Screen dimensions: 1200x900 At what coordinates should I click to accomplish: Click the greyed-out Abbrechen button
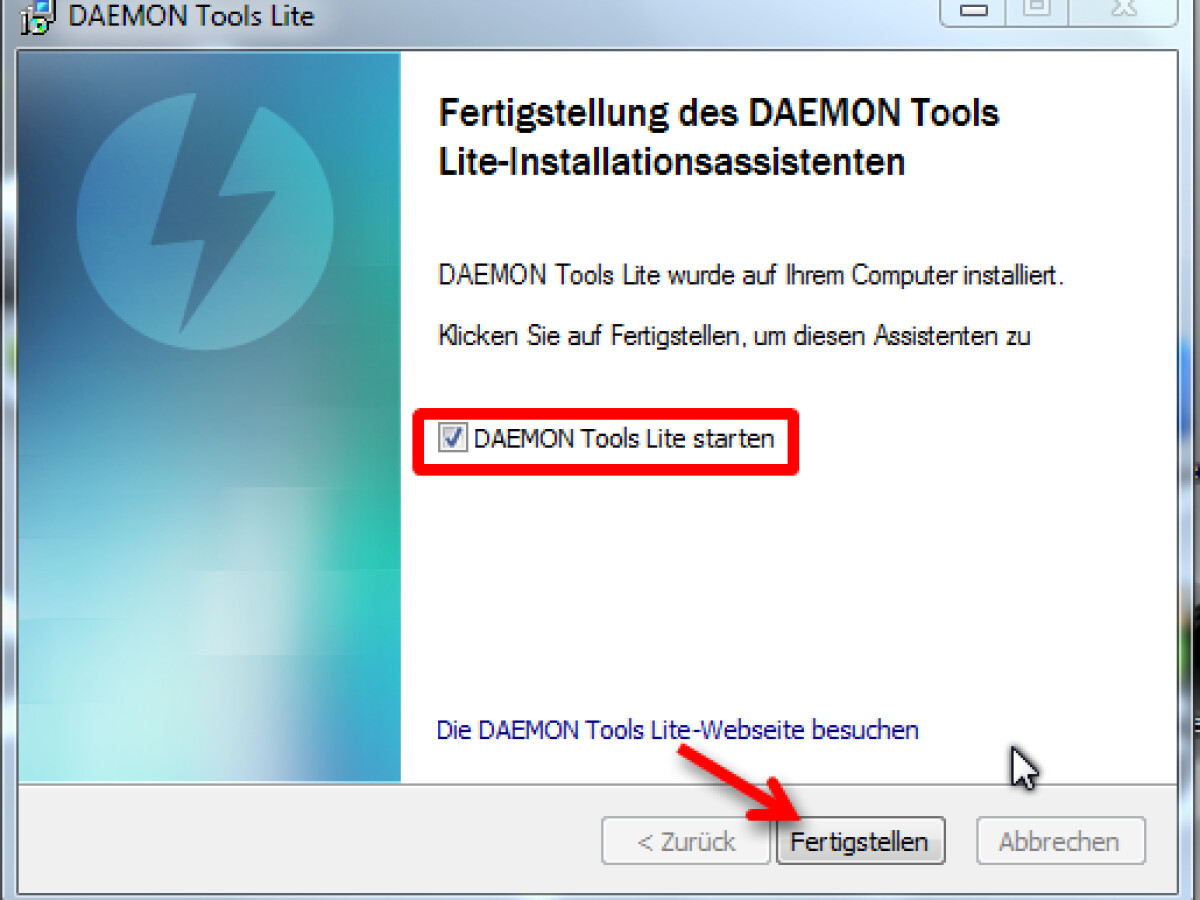[x=1060, y=842]
